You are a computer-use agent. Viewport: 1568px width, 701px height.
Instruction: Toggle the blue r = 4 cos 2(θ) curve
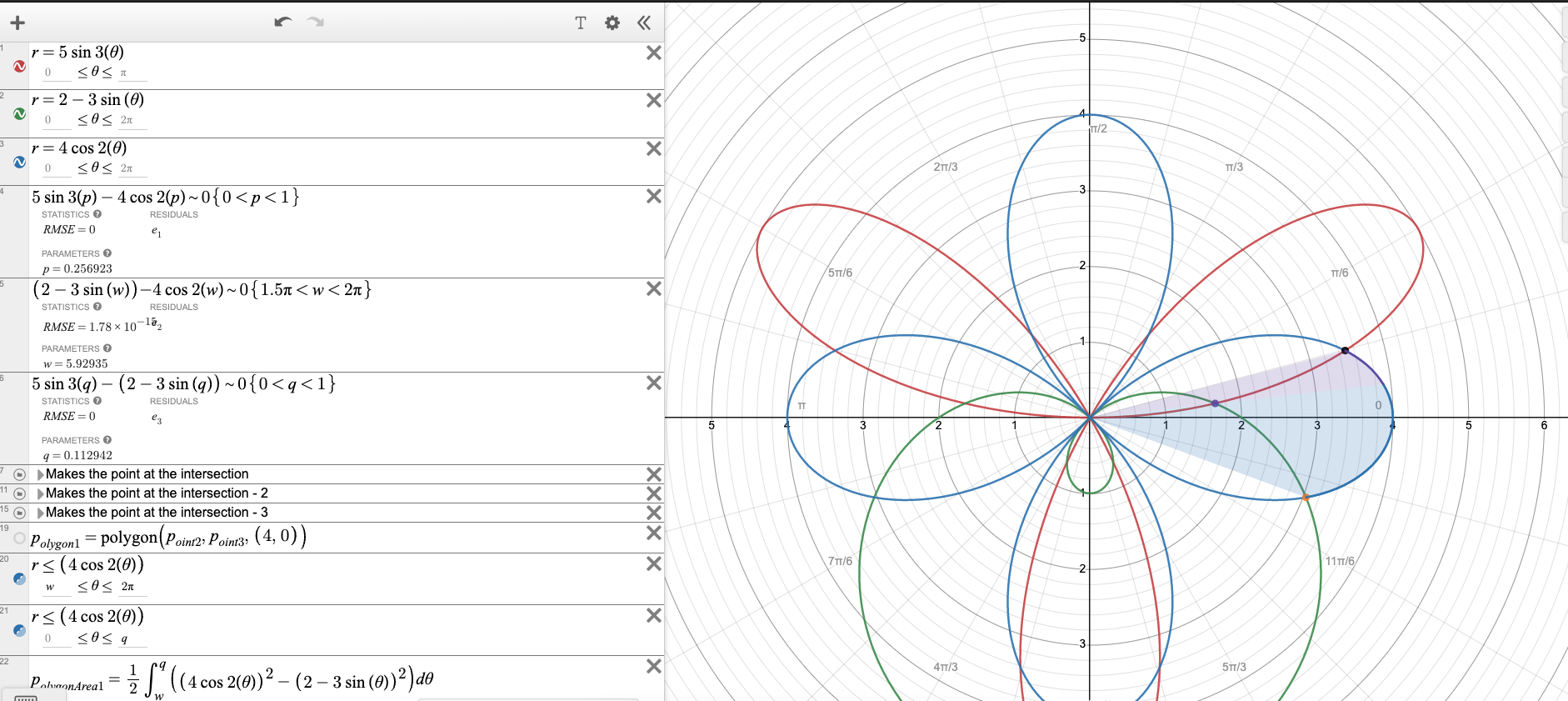(19, 162)
